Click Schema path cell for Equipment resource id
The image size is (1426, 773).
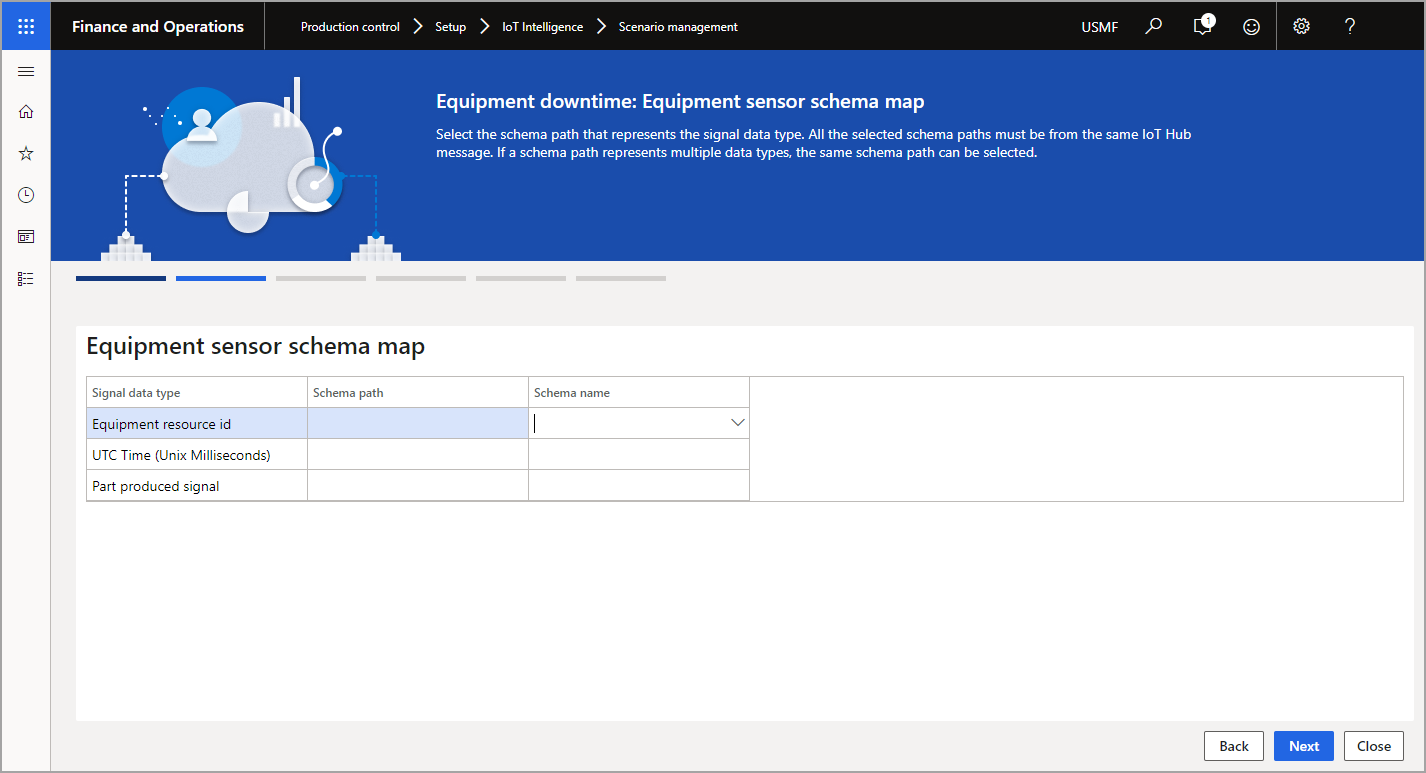[x=417, y=423]
